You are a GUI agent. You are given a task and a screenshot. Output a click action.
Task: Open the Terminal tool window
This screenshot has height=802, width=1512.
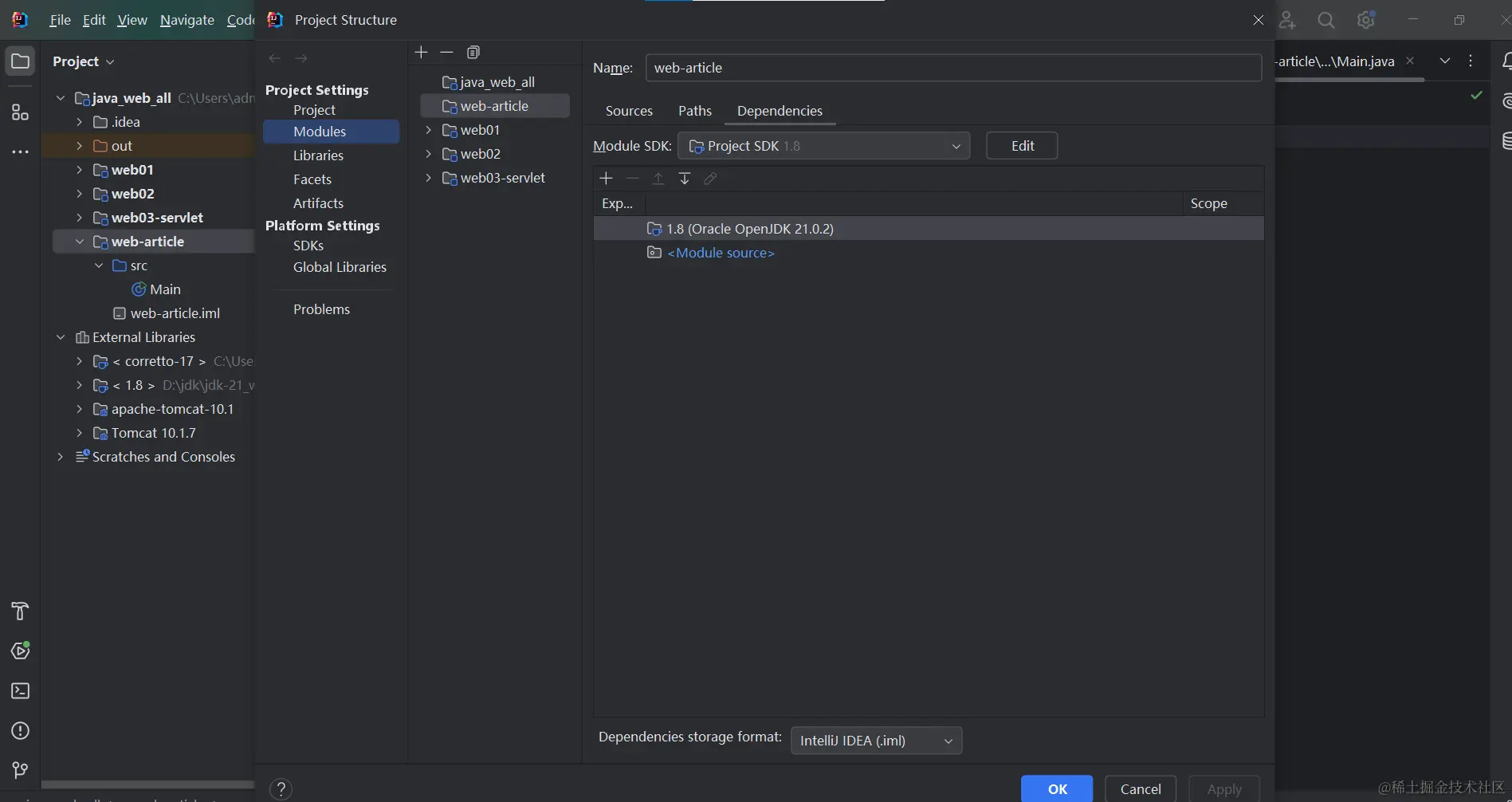coord(20,690)
